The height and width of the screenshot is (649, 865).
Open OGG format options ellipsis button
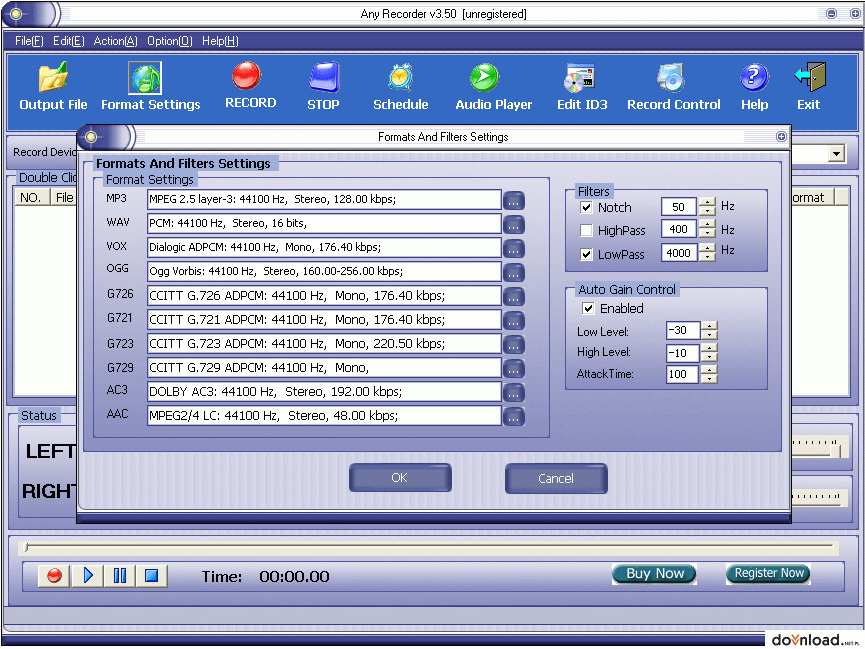[x=514, y=273]
